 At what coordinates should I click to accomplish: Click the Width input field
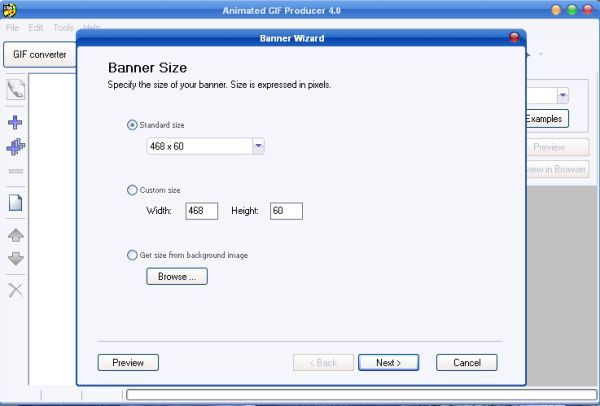click(202, 211)
